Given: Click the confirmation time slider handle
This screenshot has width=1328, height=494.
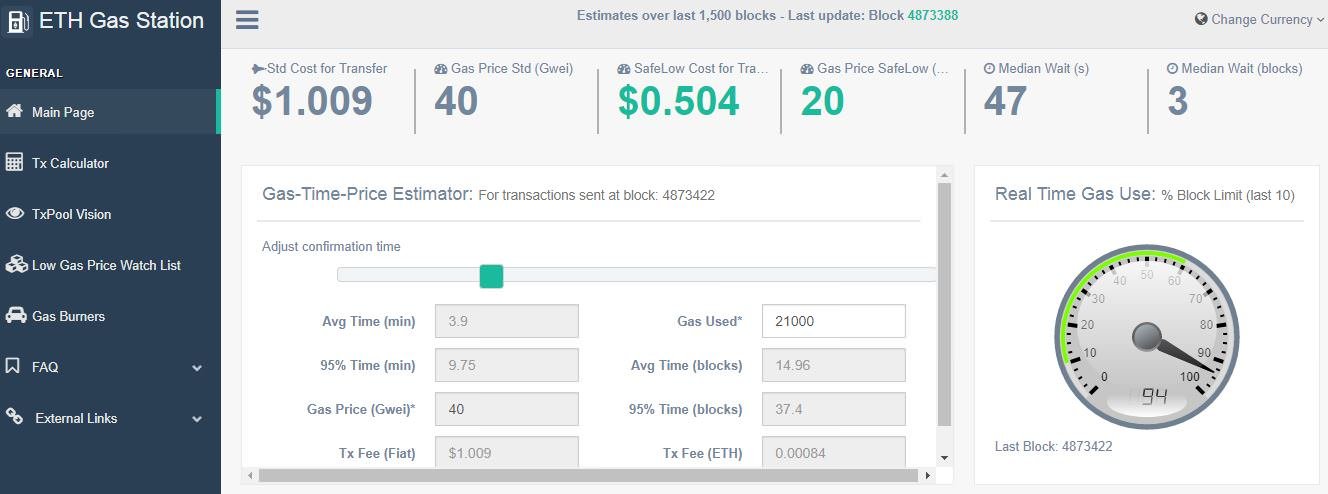Looking at the screenshot, I should pyautogui.click(x=491, y=276).
